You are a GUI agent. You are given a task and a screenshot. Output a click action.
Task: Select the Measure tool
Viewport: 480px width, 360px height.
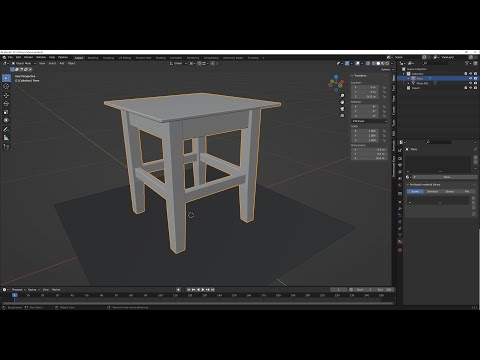(6, 138)
